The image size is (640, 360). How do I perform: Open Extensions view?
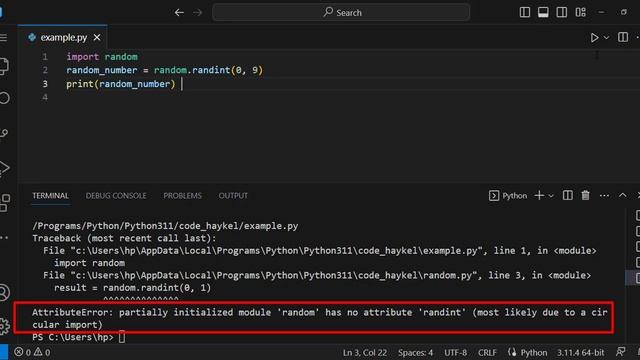click(5, 203)
